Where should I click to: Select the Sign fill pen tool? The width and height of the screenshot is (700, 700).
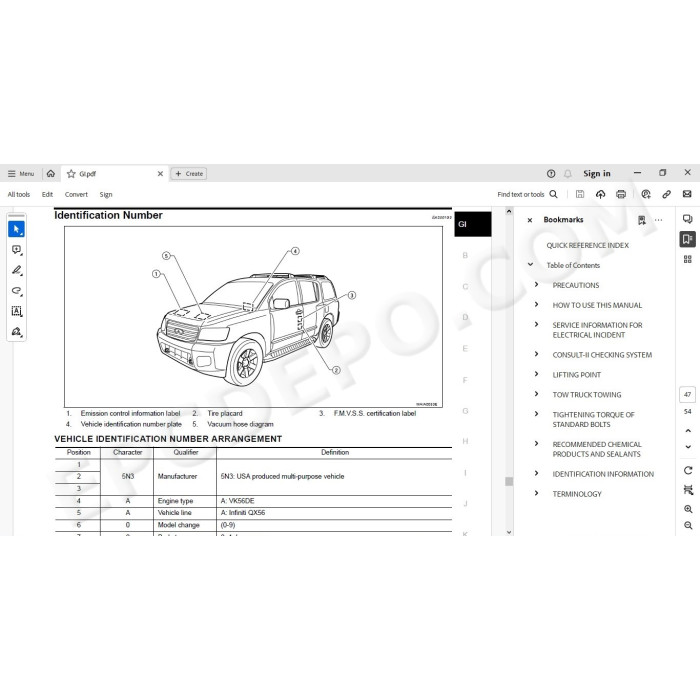[17, 332]
